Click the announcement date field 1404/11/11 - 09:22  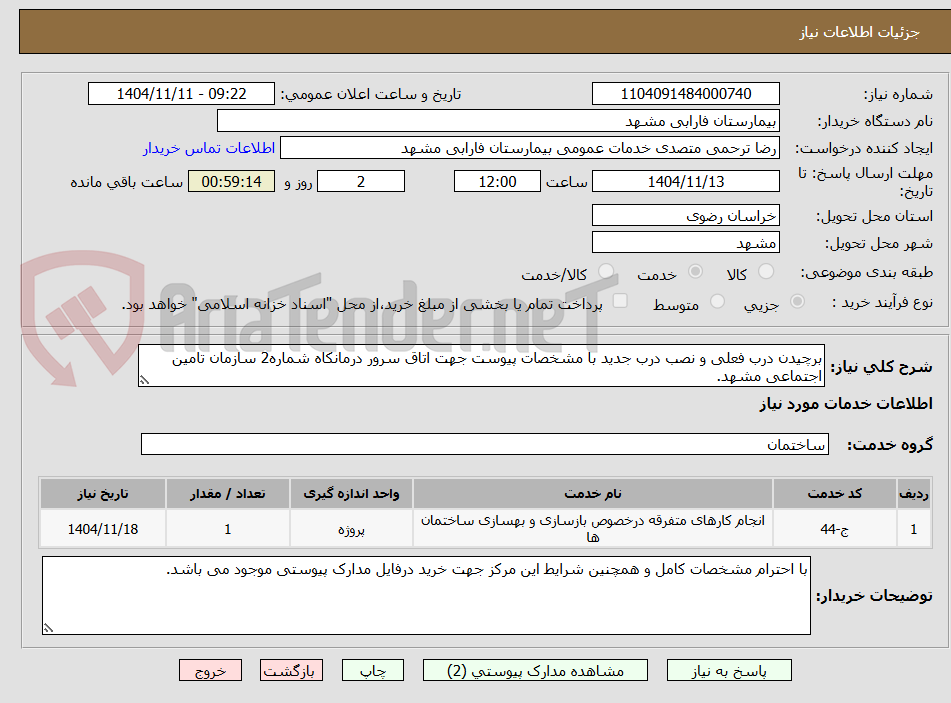(181, 94)
